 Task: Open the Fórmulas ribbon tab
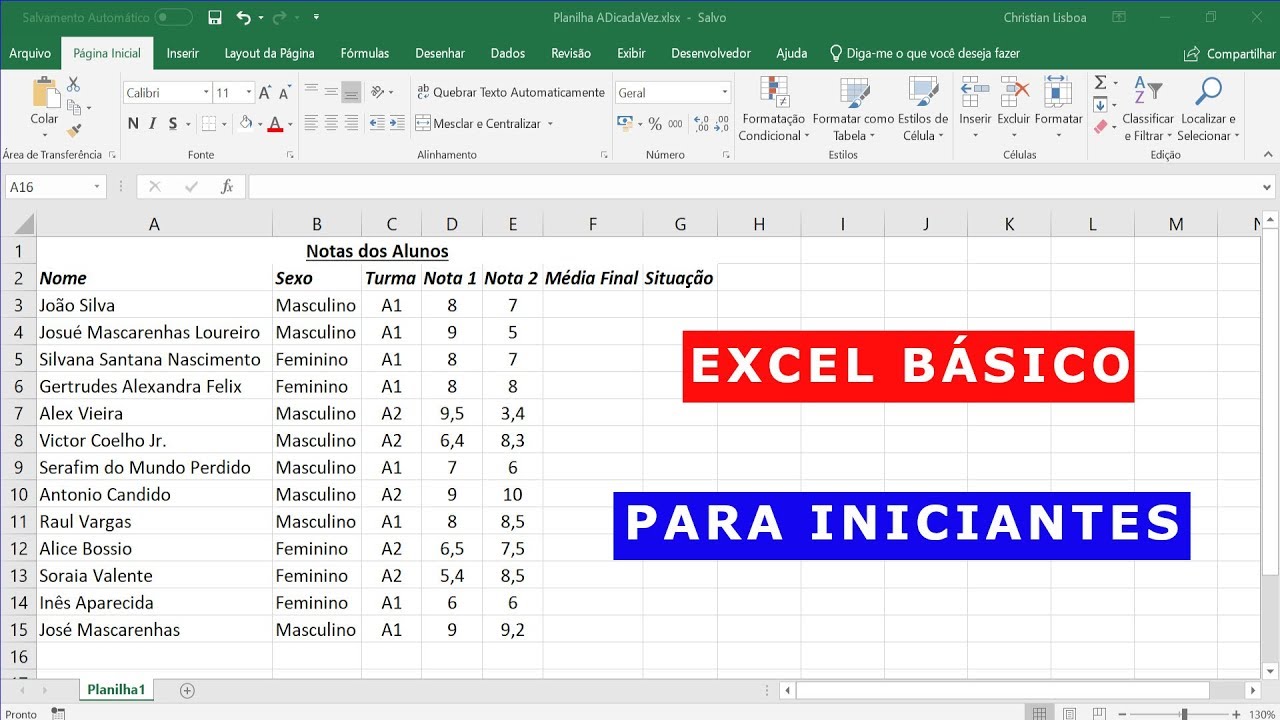click(364, 53)
